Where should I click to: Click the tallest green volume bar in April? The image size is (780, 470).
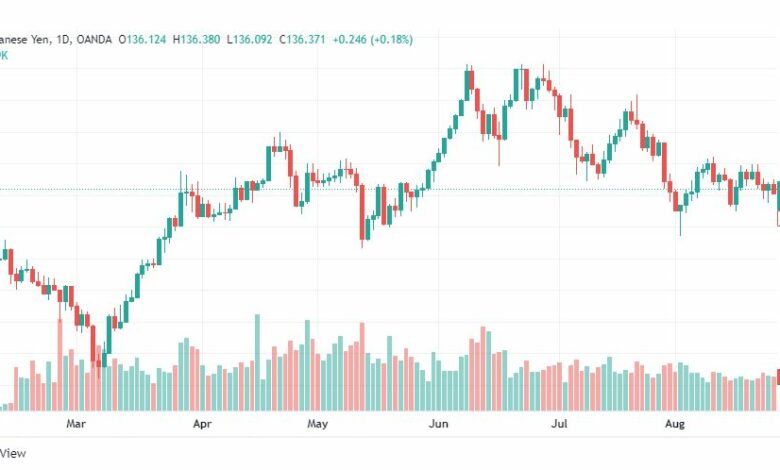click(258, 363)
